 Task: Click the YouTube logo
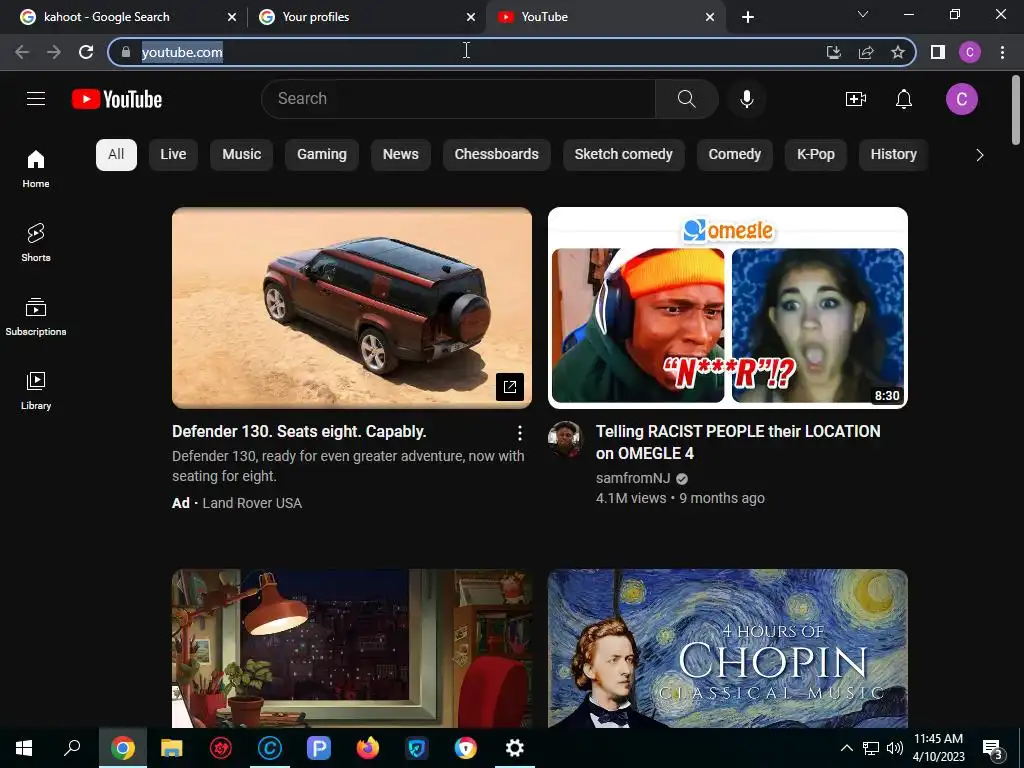[x=117, y=99]
